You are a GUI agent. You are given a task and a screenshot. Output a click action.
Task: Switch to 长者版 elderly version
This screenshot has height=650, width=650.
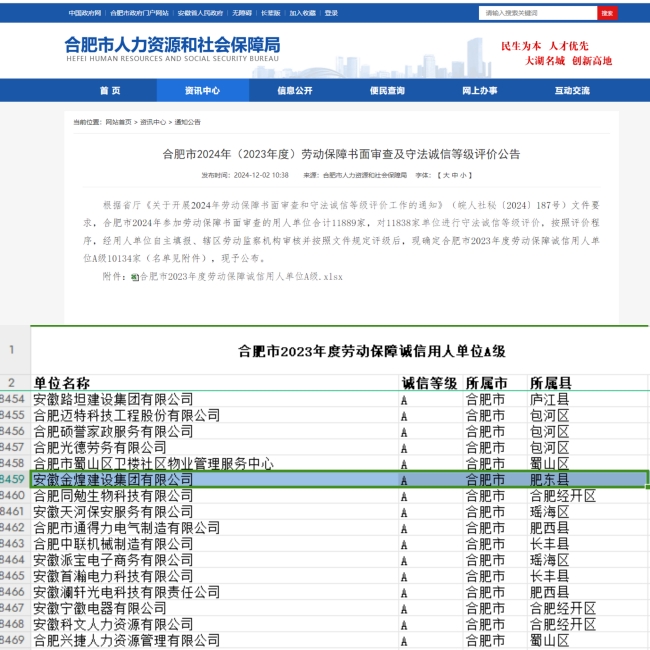(x=270, y=13)
